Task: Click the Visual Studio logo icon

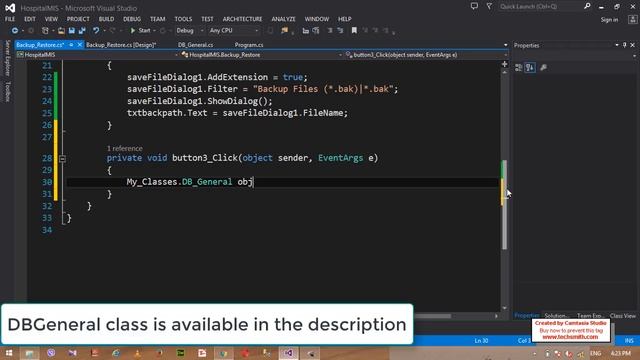Action: click(10, 7)
